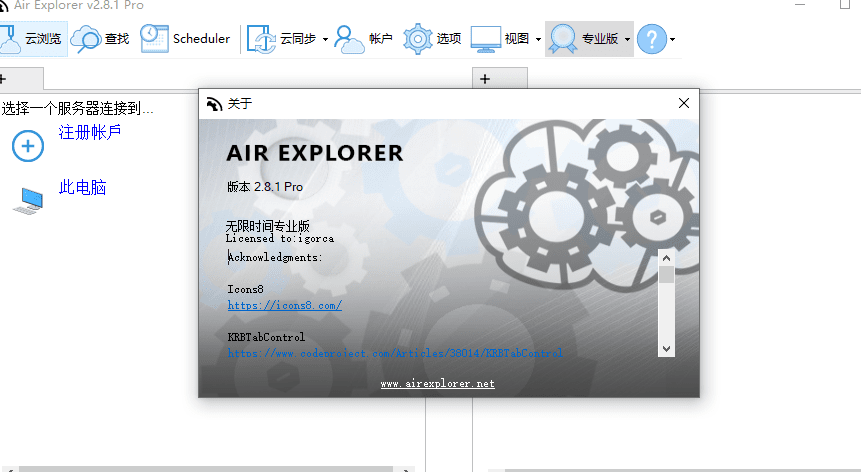Click the 帐户 toolbar label
Viewport: 861px width, 472px height.
click(381, 39)
